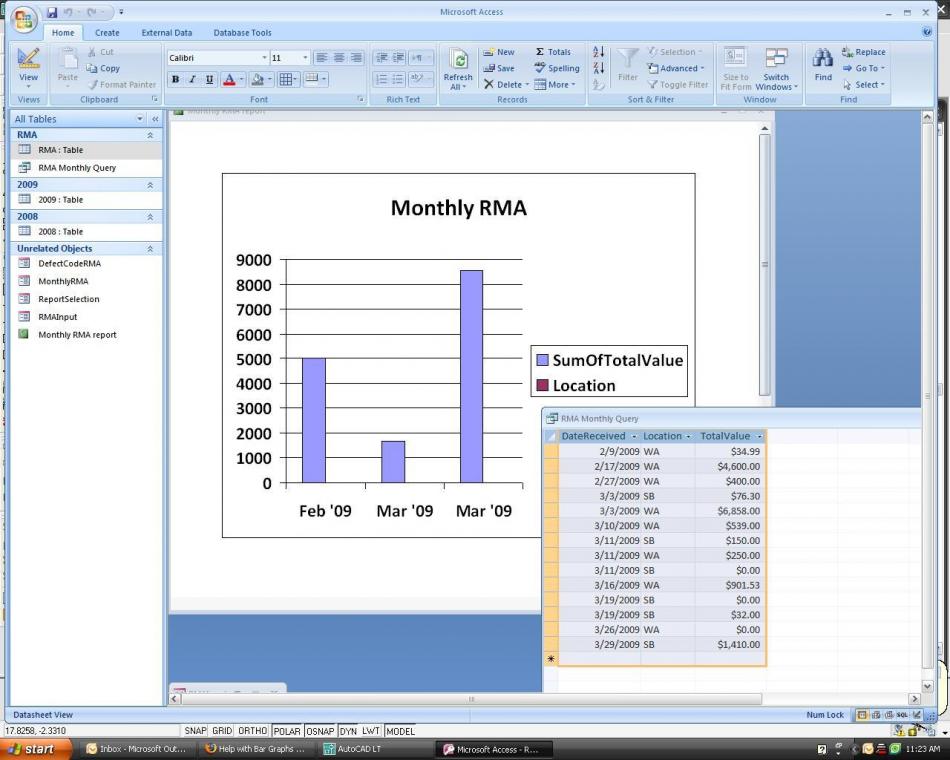Sort descending Z to A

(599, 68)
